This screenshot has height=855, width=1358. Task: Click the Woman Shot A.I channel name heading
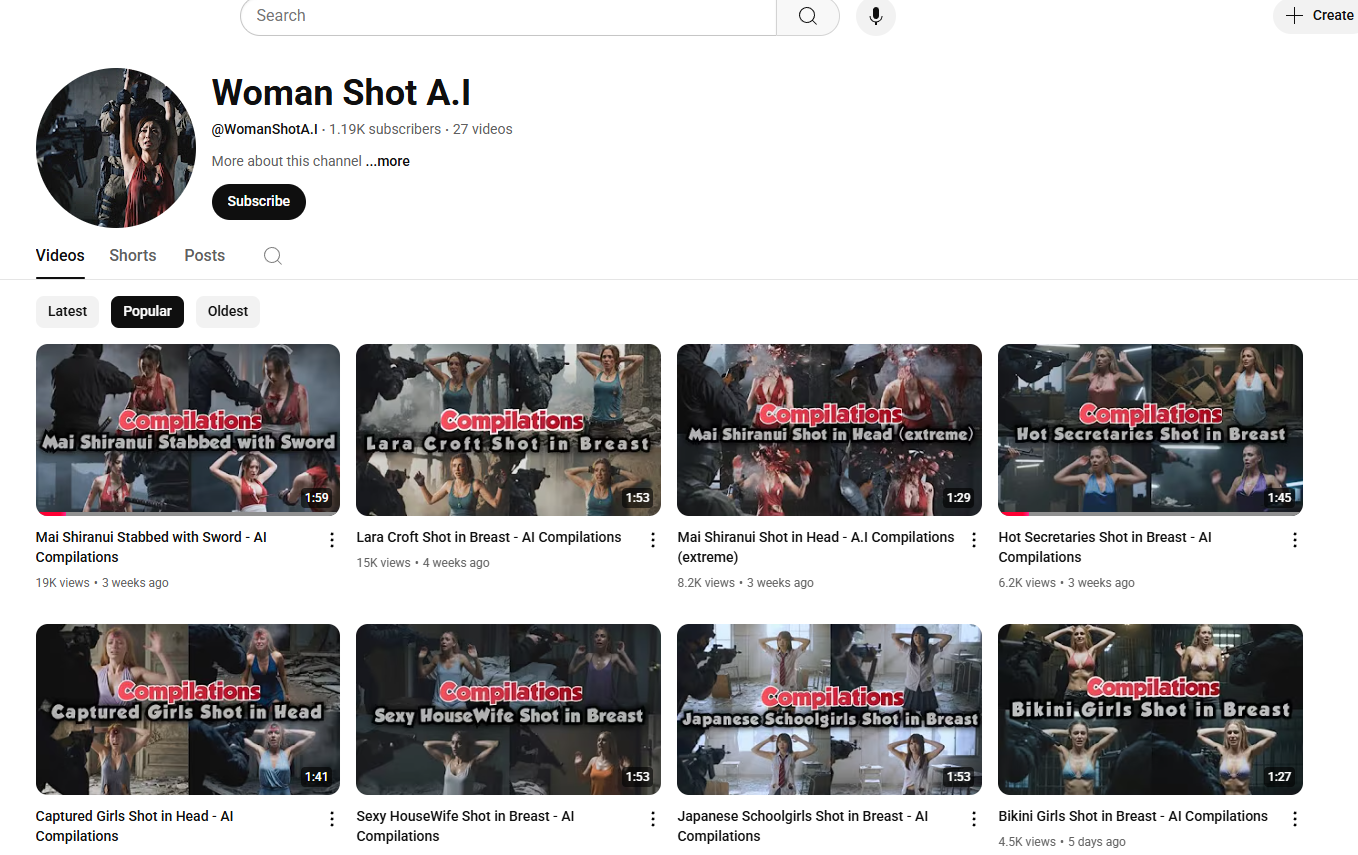pyautogui.click(x=341, y=93)
